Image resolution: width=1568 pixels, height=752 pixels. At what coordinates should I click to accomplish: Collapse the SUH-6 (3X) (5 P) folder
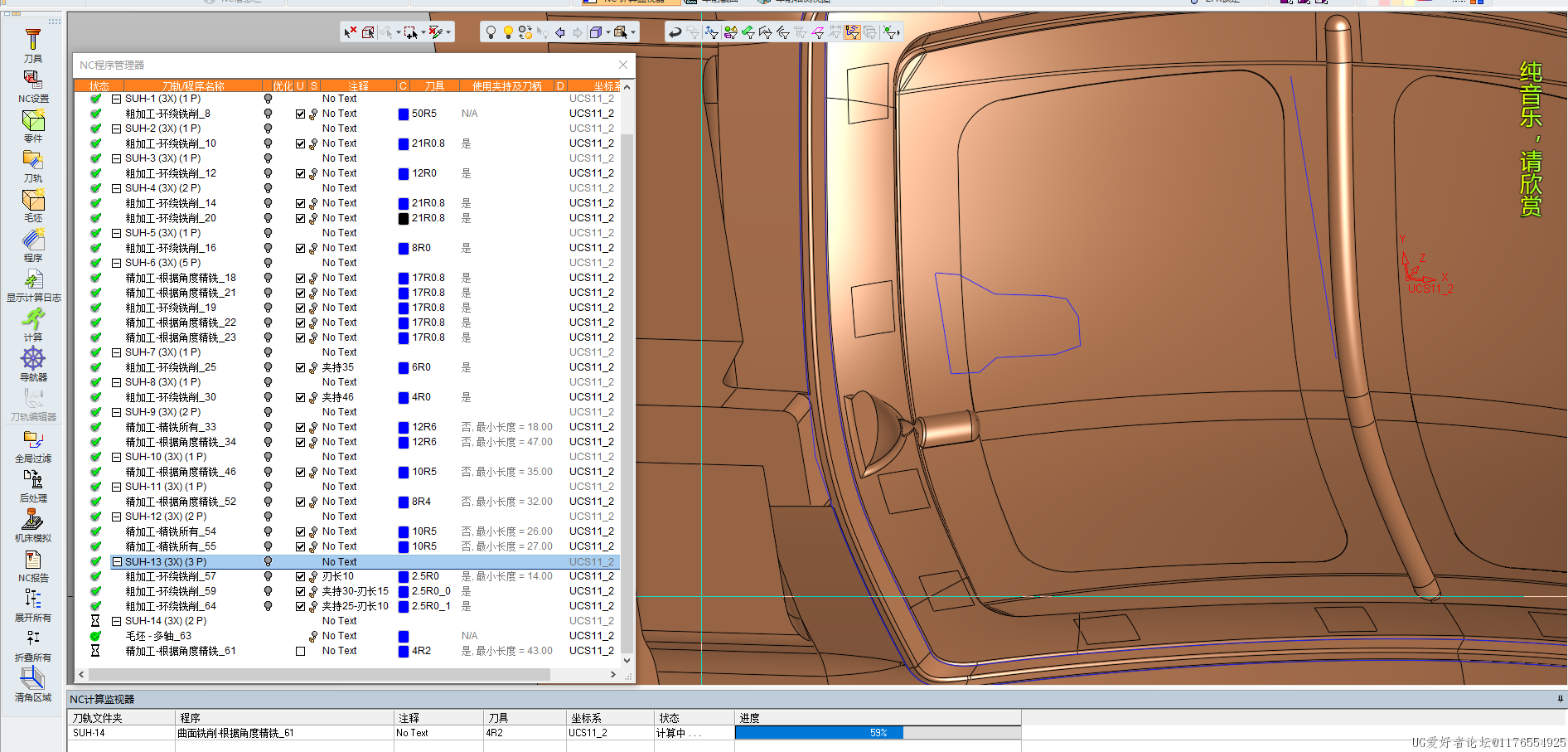click(117, 263)
